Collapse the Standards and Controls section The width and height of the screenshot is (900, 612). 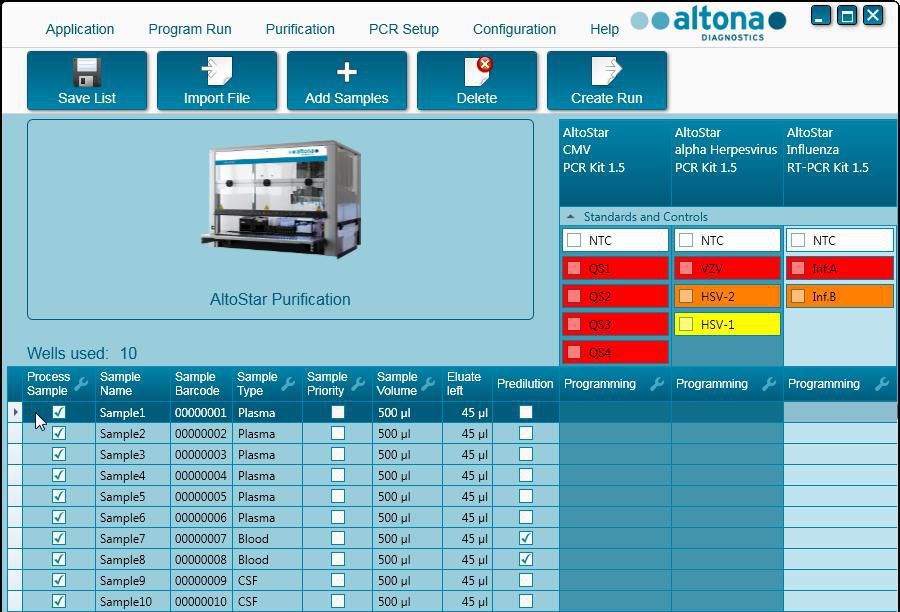tap(569, 217)
